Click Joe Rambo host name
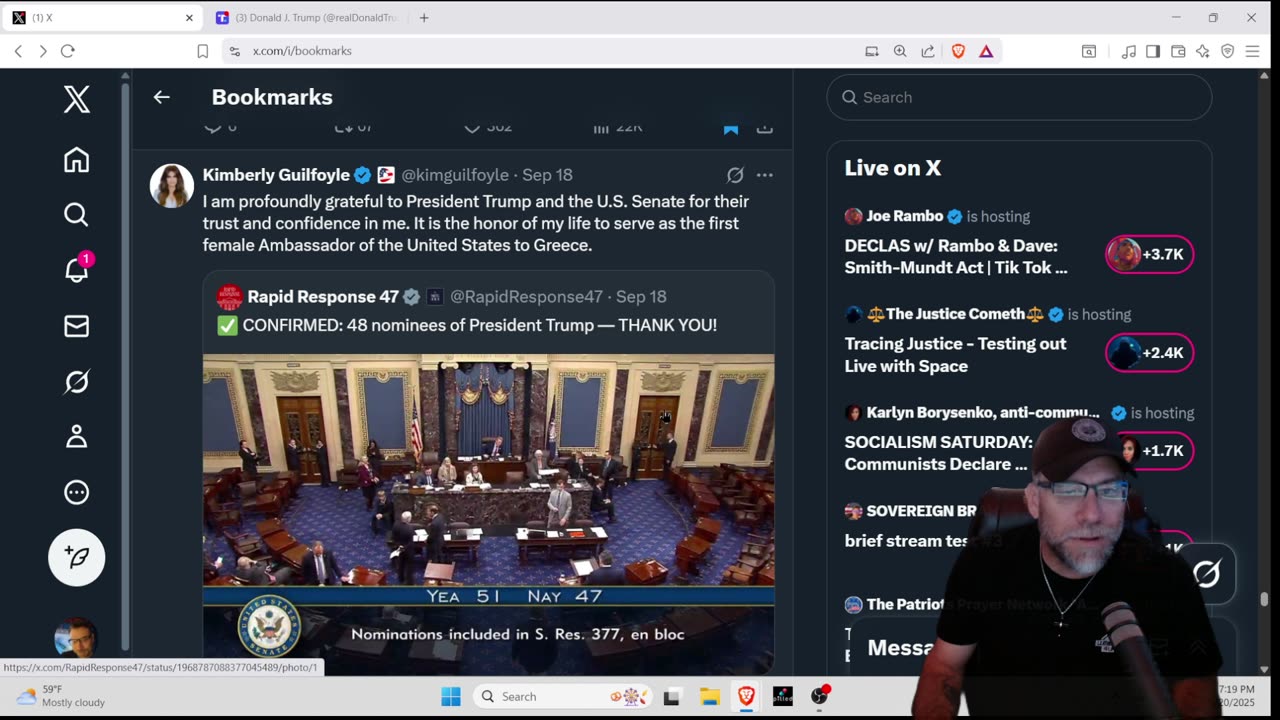 click(905, 216)
